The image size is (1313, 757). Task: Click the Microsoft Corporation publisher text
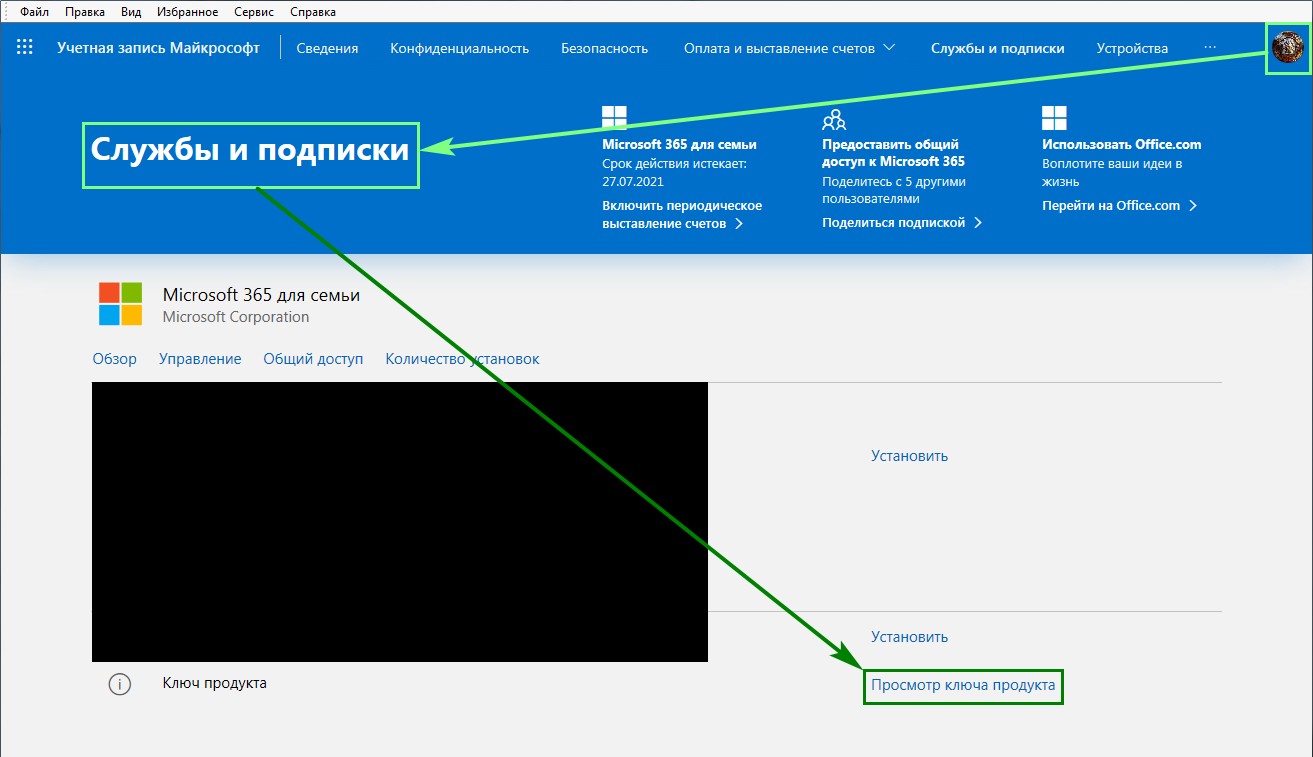[x=236, y=317]
